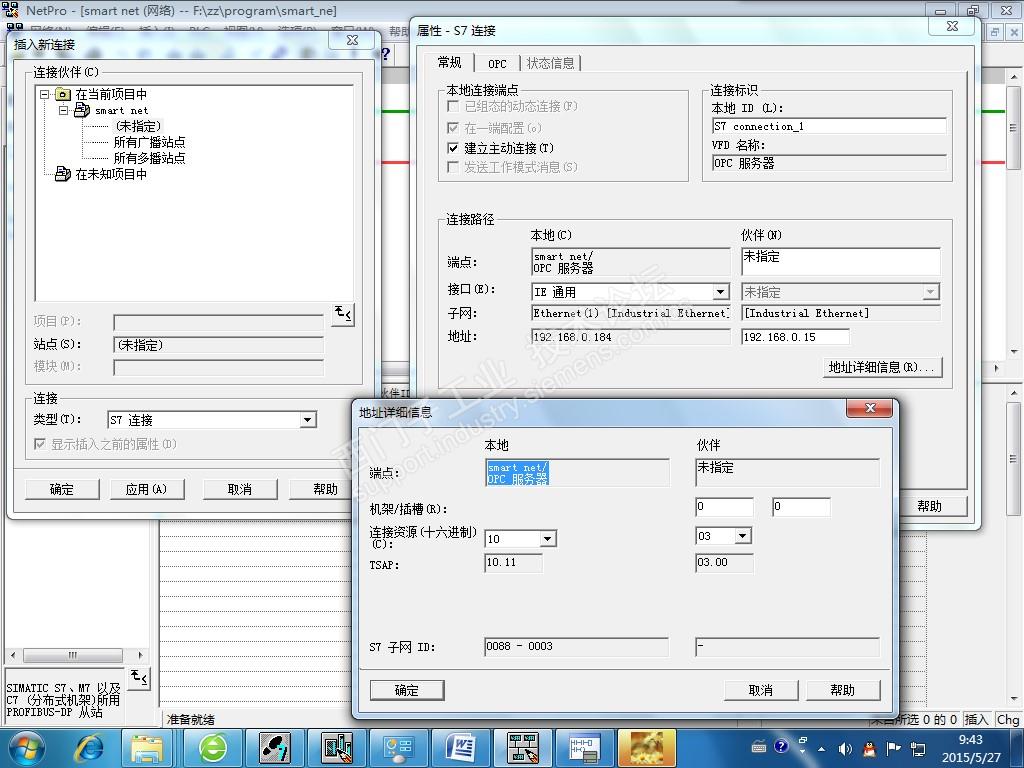Click the partner rack field in 地址详细信息

(724, 507)
